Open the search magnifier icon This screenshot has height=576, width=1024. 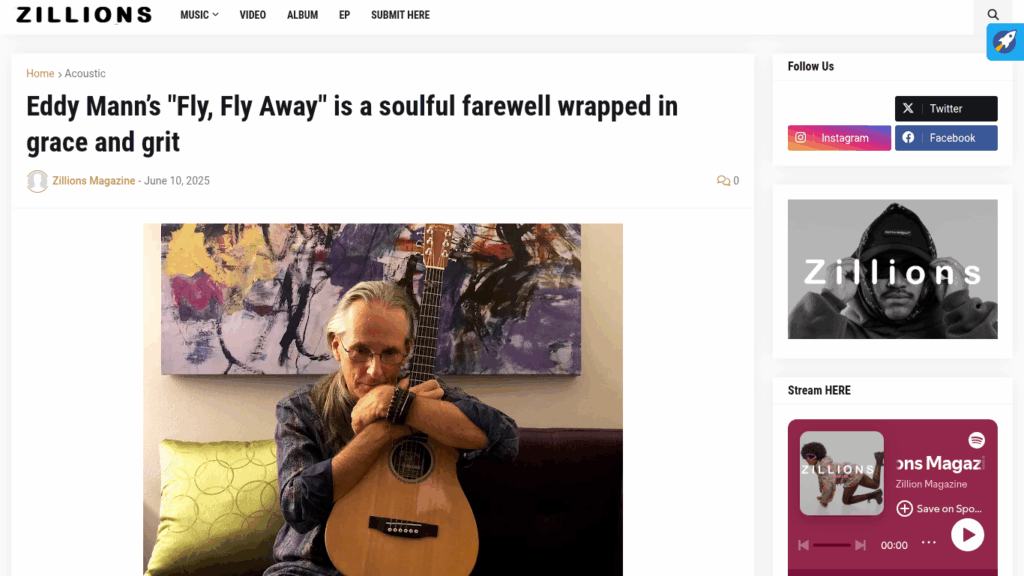point(993,14)
